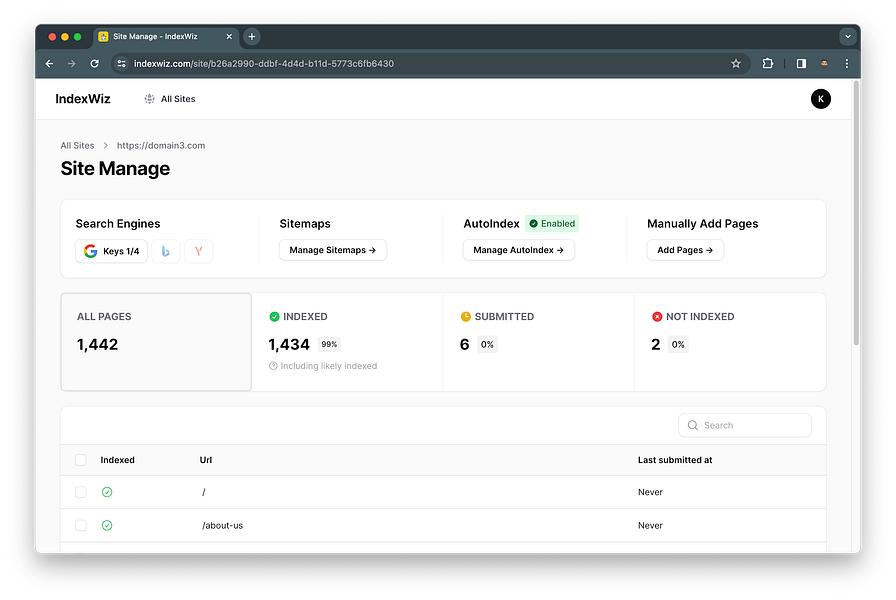Open the browser extensions puzzle icon
This screenshot has width=896, height=600.
(768, 64)
